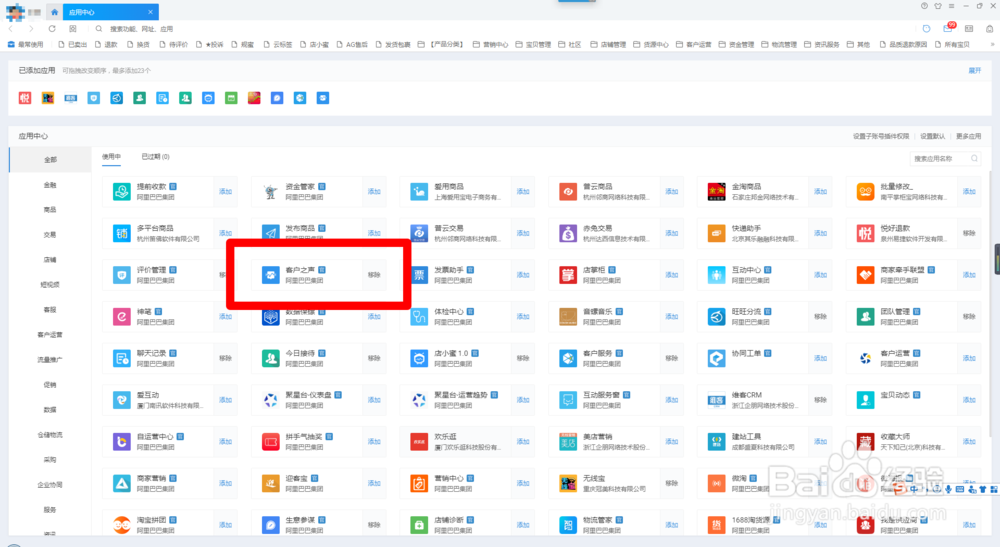Click 展开 to expand added apps
Image resolution: width=1000 pixels, height=547 pixels.
coord(974,71)
